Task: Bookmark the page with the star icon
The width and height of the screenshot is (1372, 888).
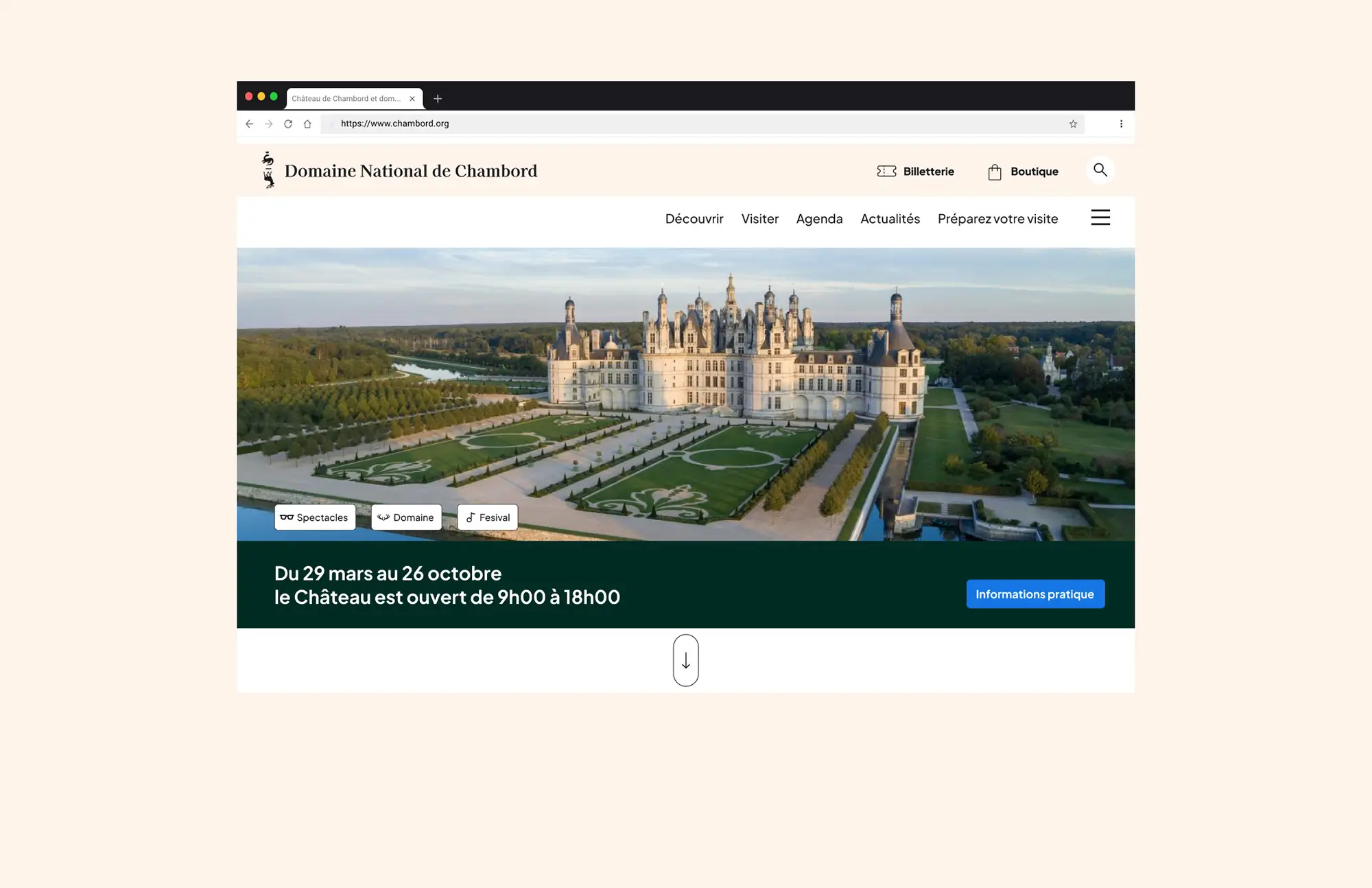Action: click(x=1072, y=124)
